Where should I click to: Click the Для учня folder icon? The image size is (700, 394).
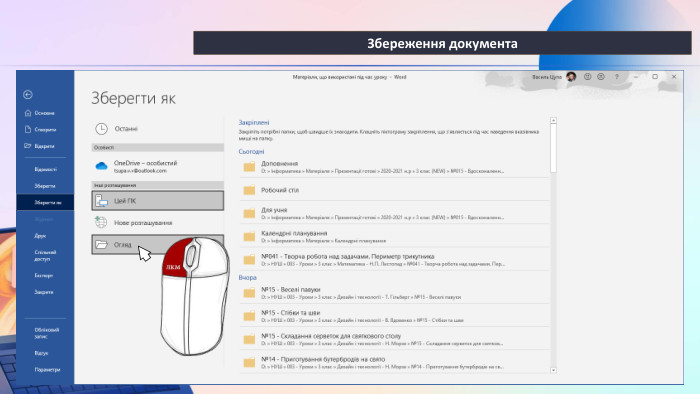coord(249,213)
